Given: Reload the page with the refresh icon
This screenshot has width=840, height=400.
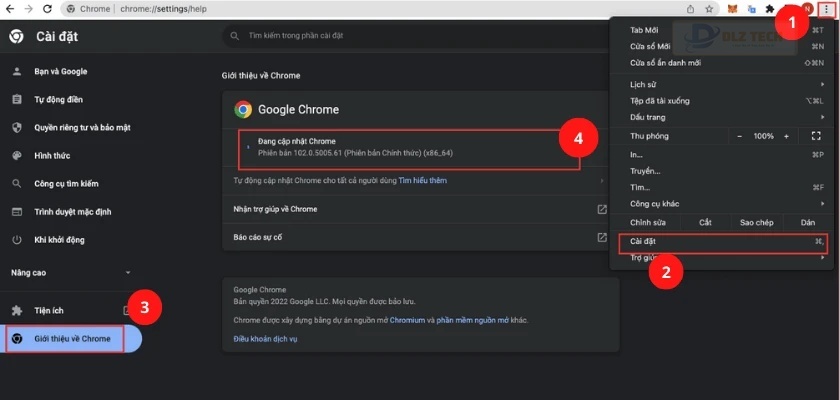Looking at the screenshot, I should 47,9.
